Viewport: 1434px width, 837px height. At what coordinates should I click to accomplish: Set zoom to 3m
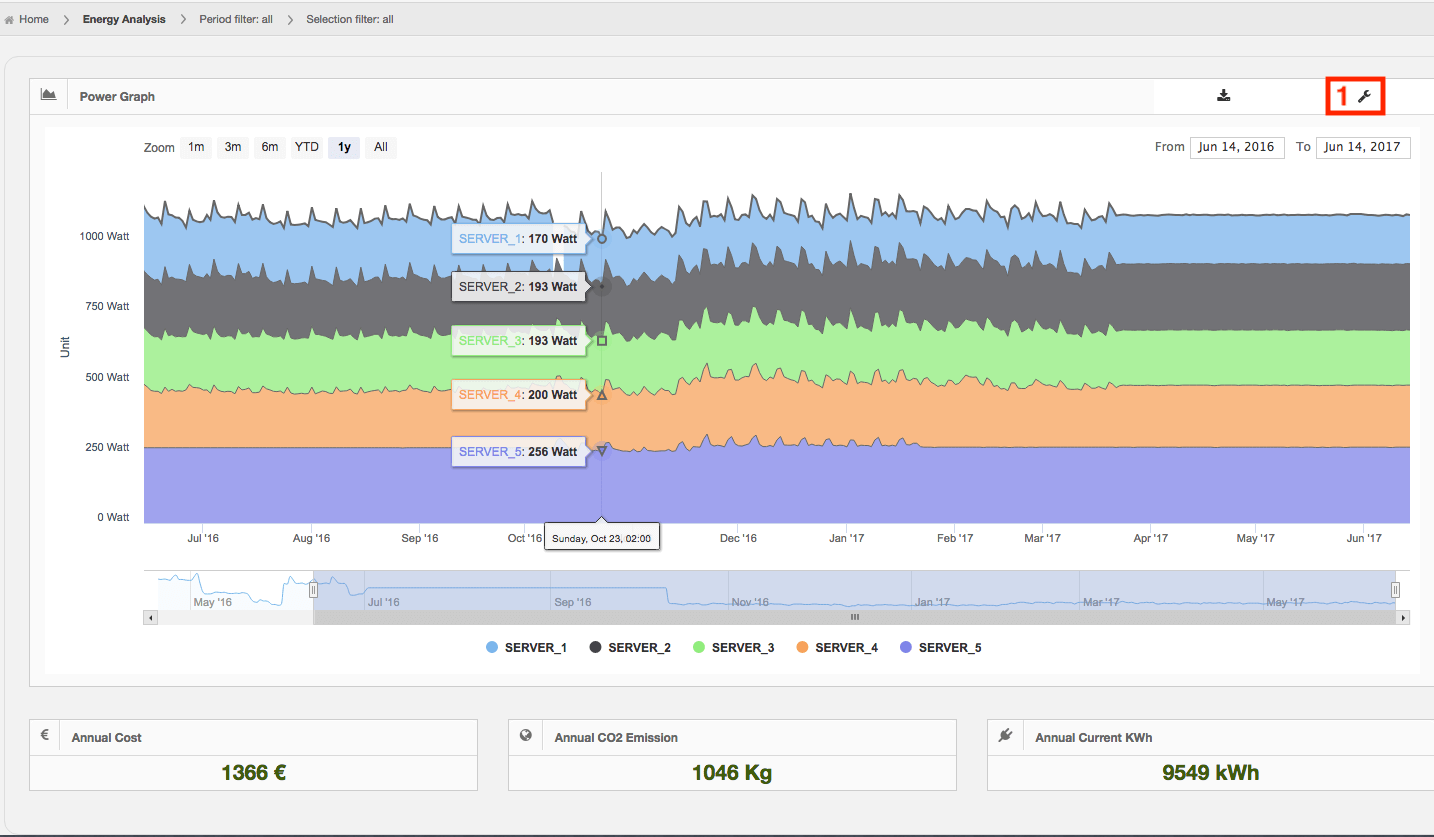[232, 147]
